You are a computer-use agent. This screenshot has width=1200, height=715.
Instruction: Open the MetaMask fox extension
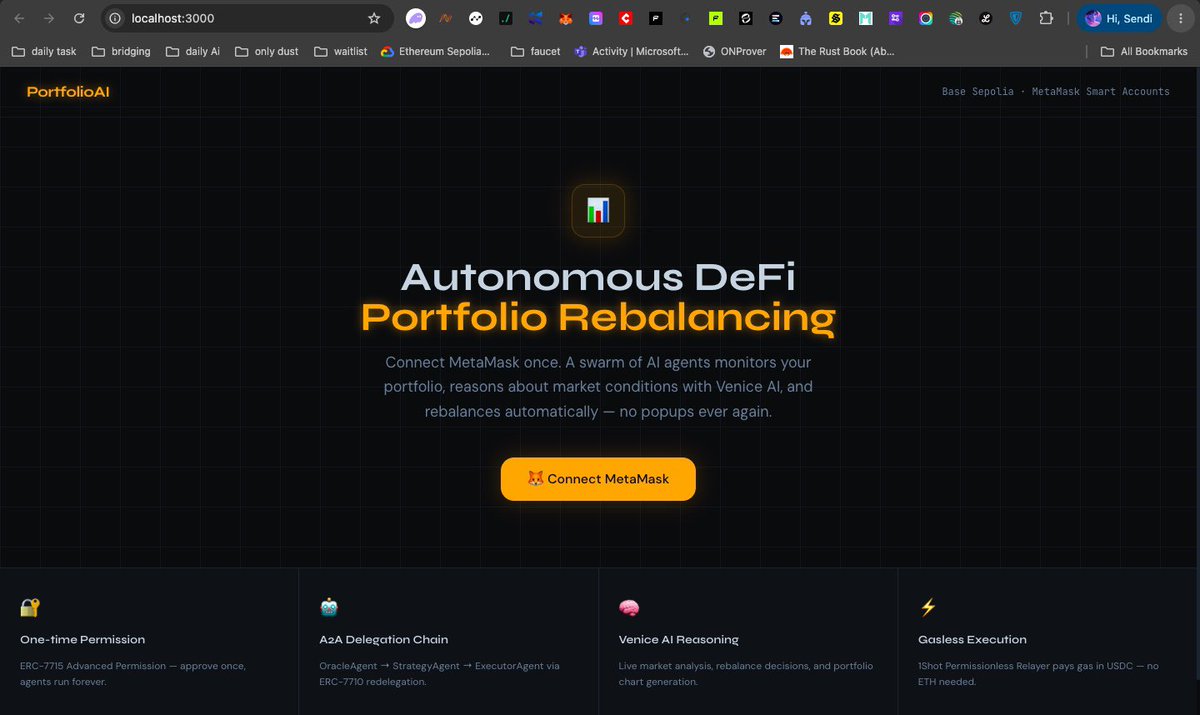click(x=566, y=18)
